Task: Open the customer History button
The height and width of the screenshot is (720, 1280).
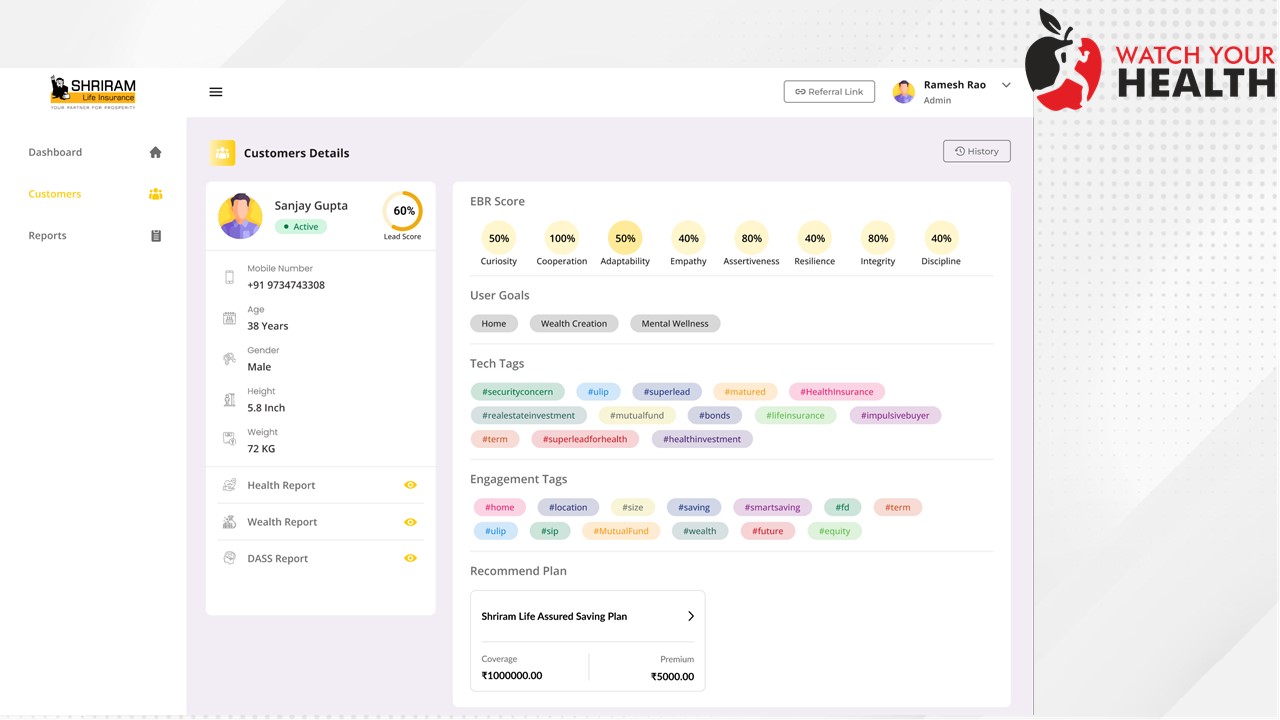Action: coord(976,151)
